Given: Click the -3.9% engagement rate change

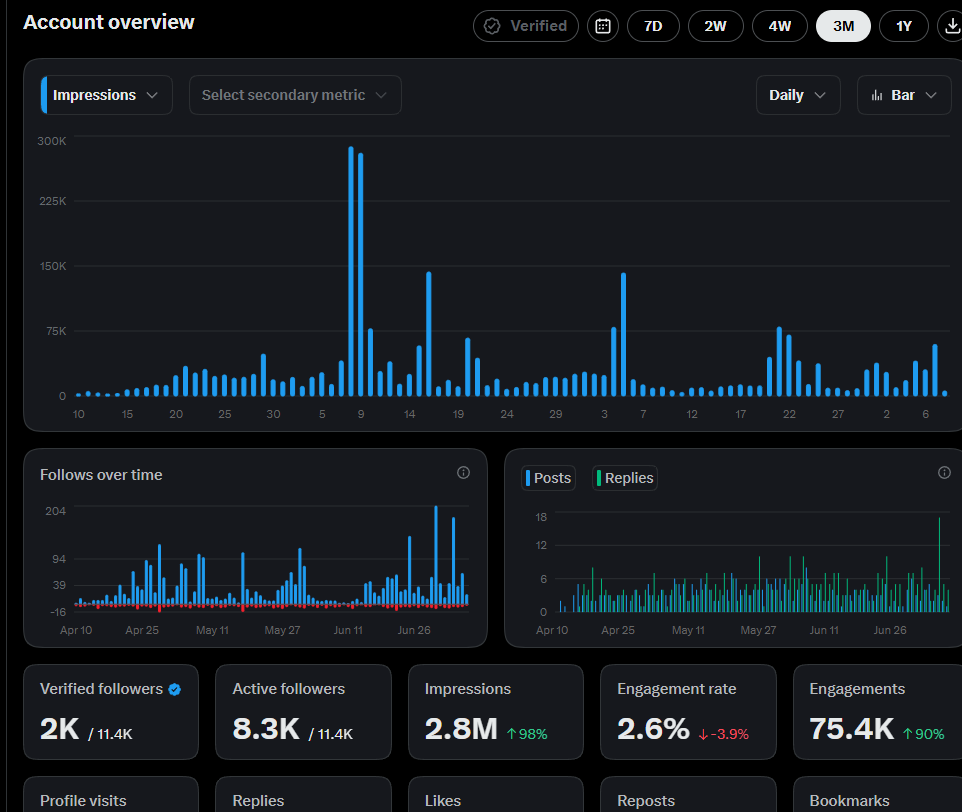Looking at the screenshot, I should (723, 734).
